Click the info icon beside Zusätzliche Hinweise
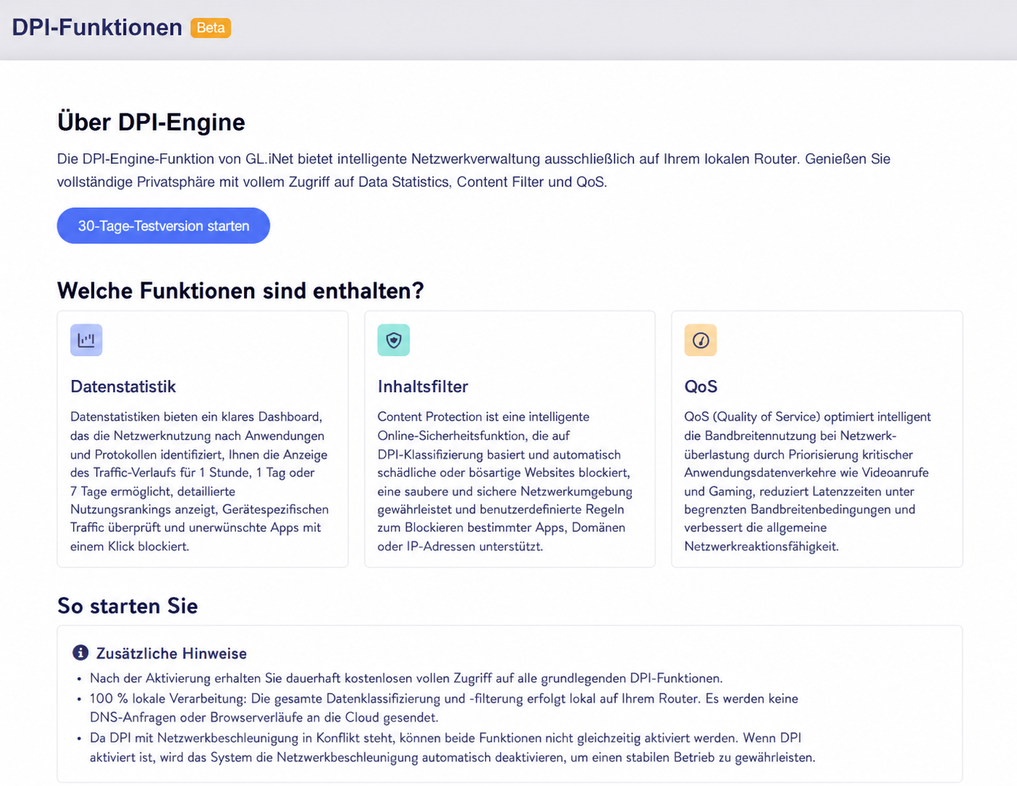This screenshot has height=786, width=1017. [x=80, y=652]
